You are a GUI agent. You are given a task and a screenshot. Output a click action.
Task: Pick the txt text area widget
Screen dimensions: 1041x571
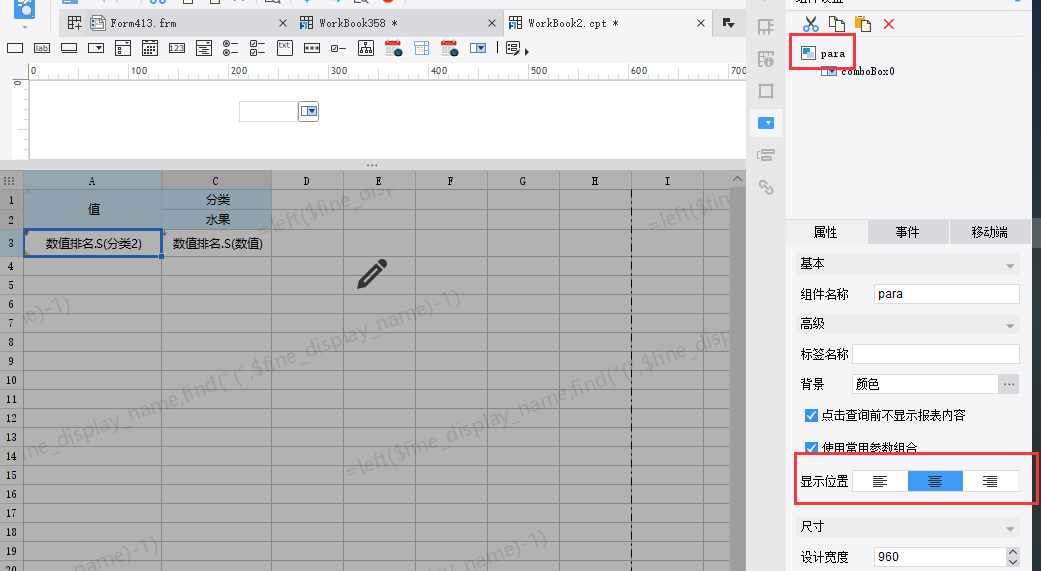click(285, 48)
